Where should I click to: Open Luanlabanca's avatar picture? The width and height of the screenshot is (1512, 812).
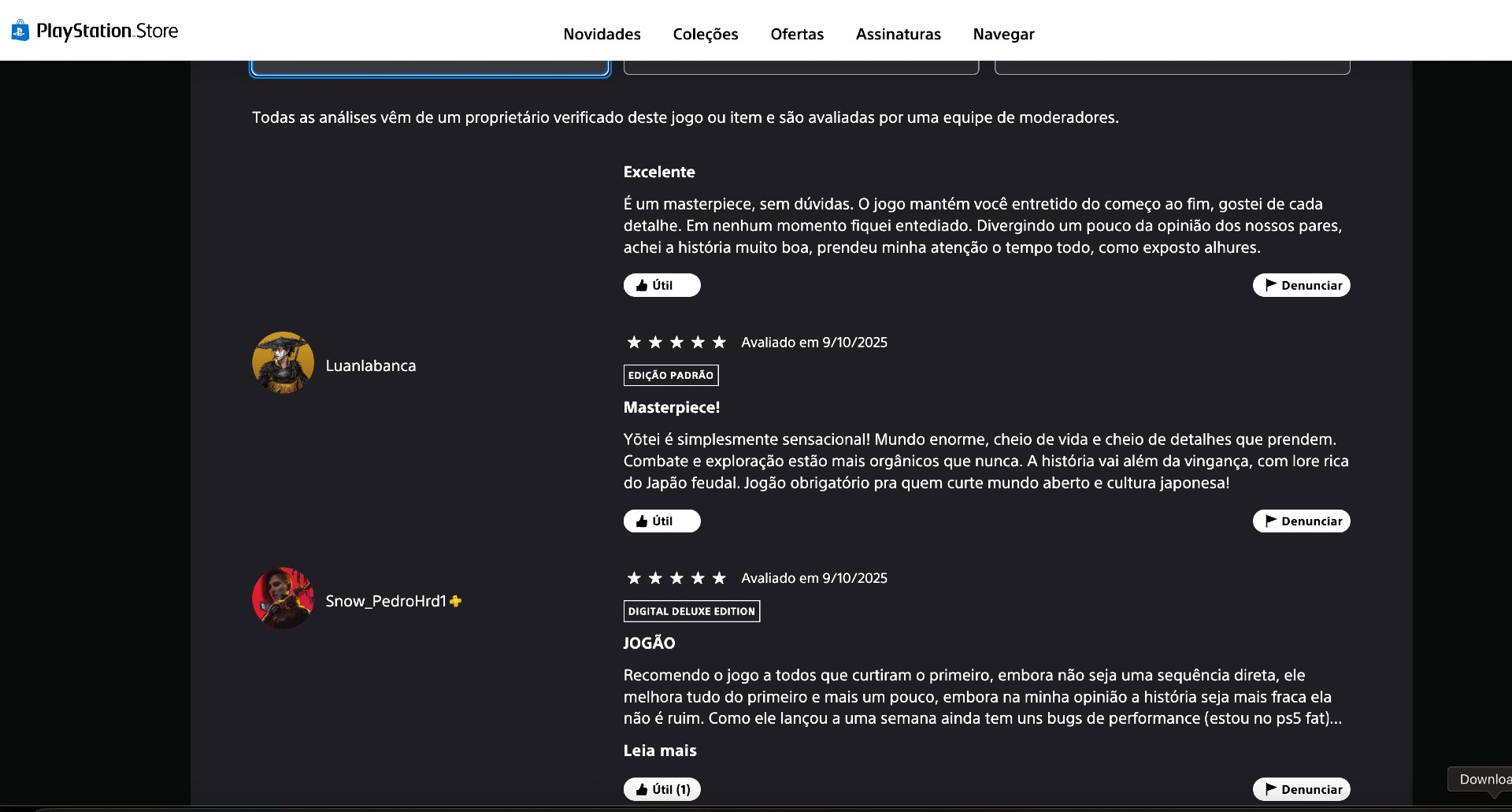point(283,362)
